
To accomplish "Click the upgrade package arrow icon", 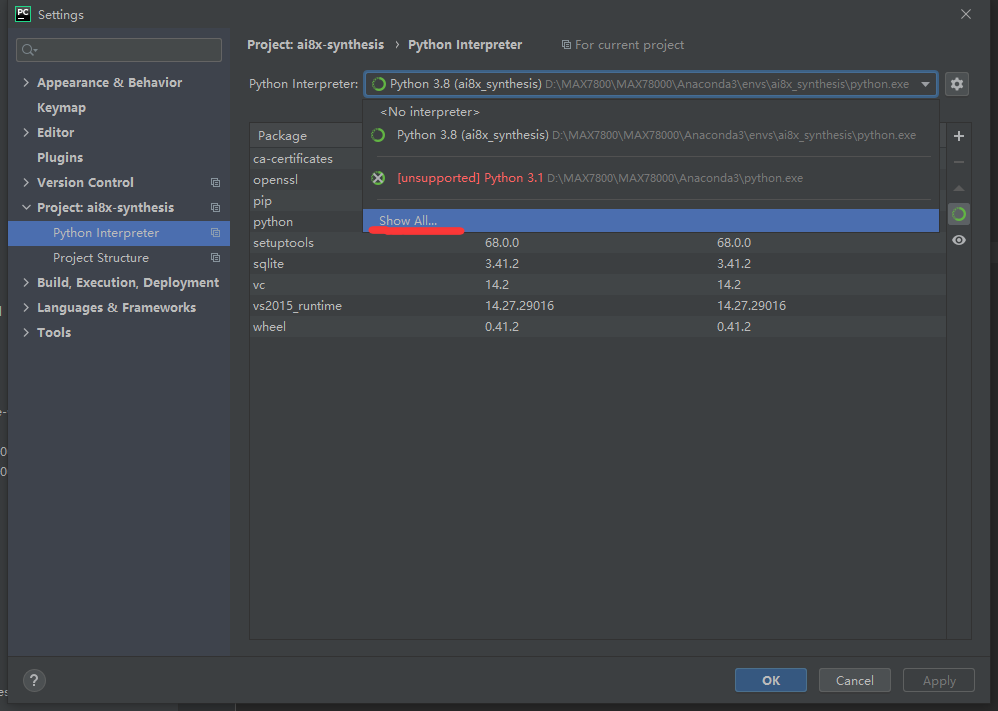I will click(959, 188).
